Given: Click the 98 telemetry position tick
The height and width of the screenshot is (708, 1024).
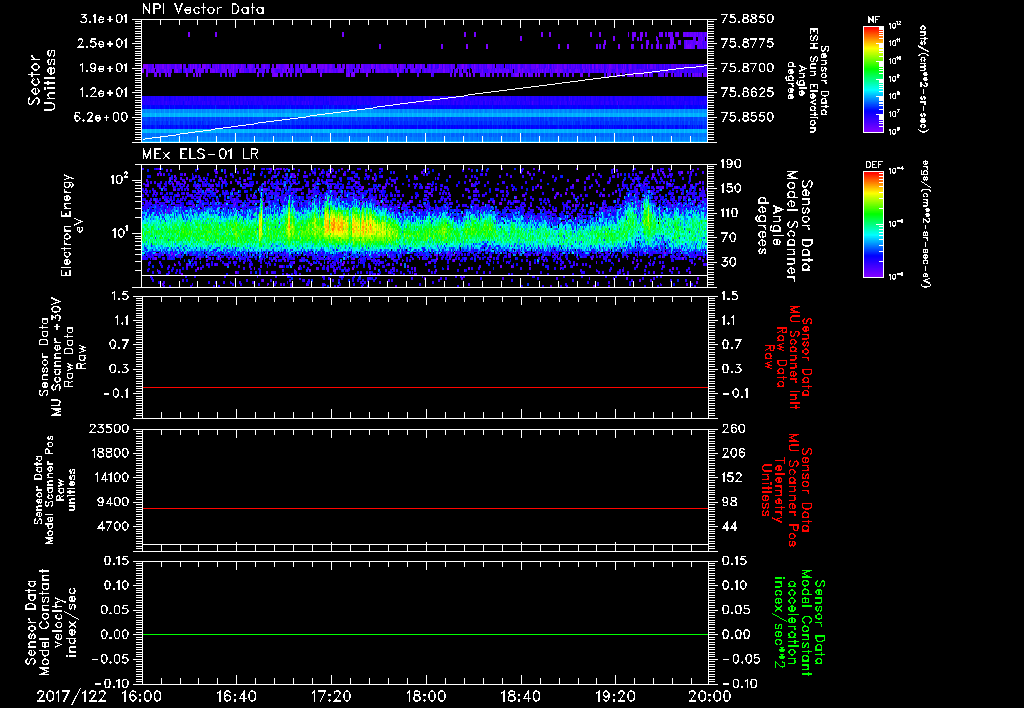Looking at the screenshot, I should pos(729,502).
